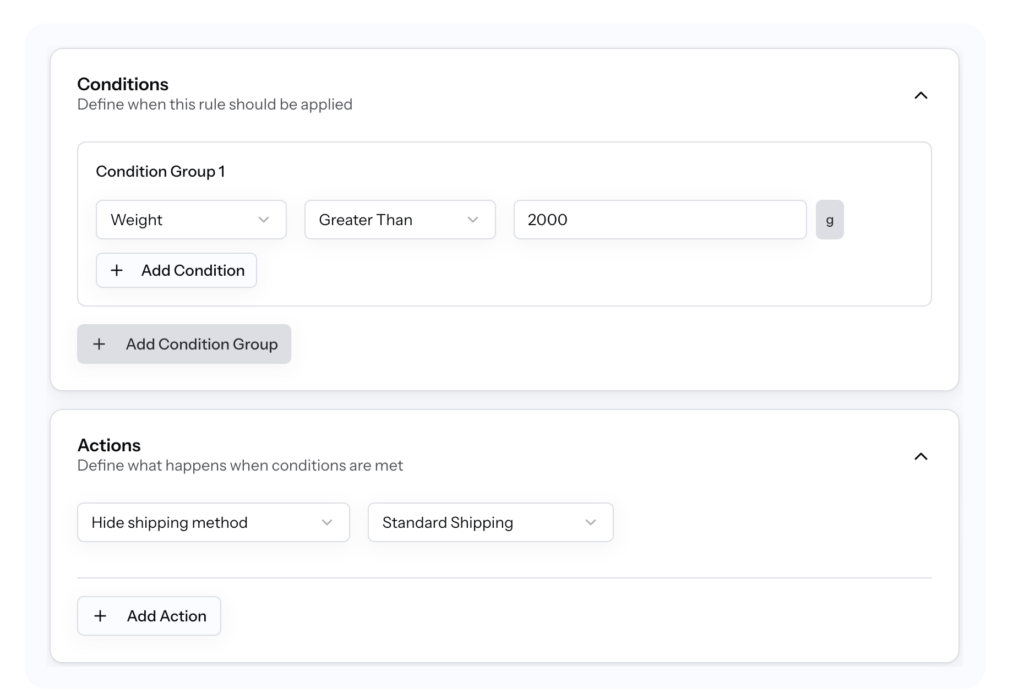
Task: Click the Actions section heading
Action: 110,445
